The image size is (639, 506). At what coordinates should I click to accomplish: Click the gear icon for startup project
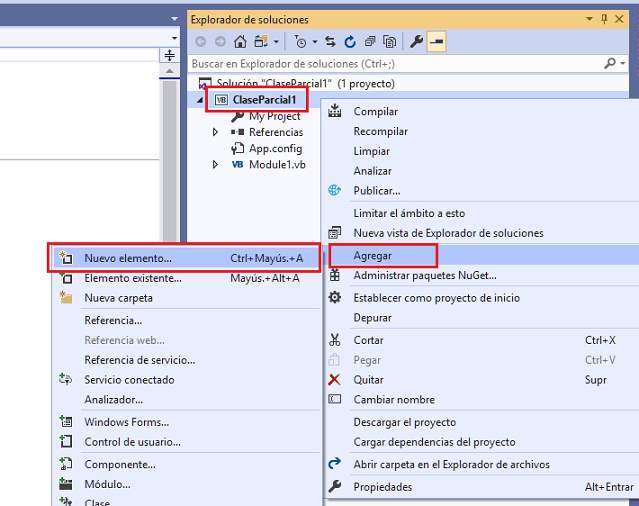[335, 297]
